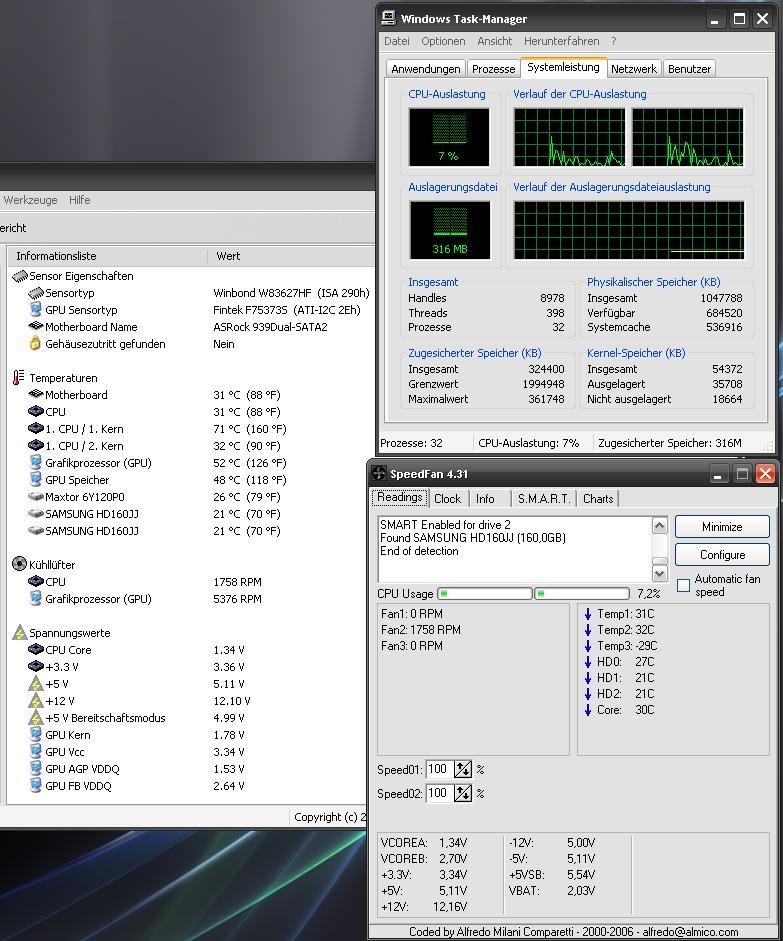Click the Temperaturen thermometer icon
This screenshot has height=941, width=783.
(18, 377)
